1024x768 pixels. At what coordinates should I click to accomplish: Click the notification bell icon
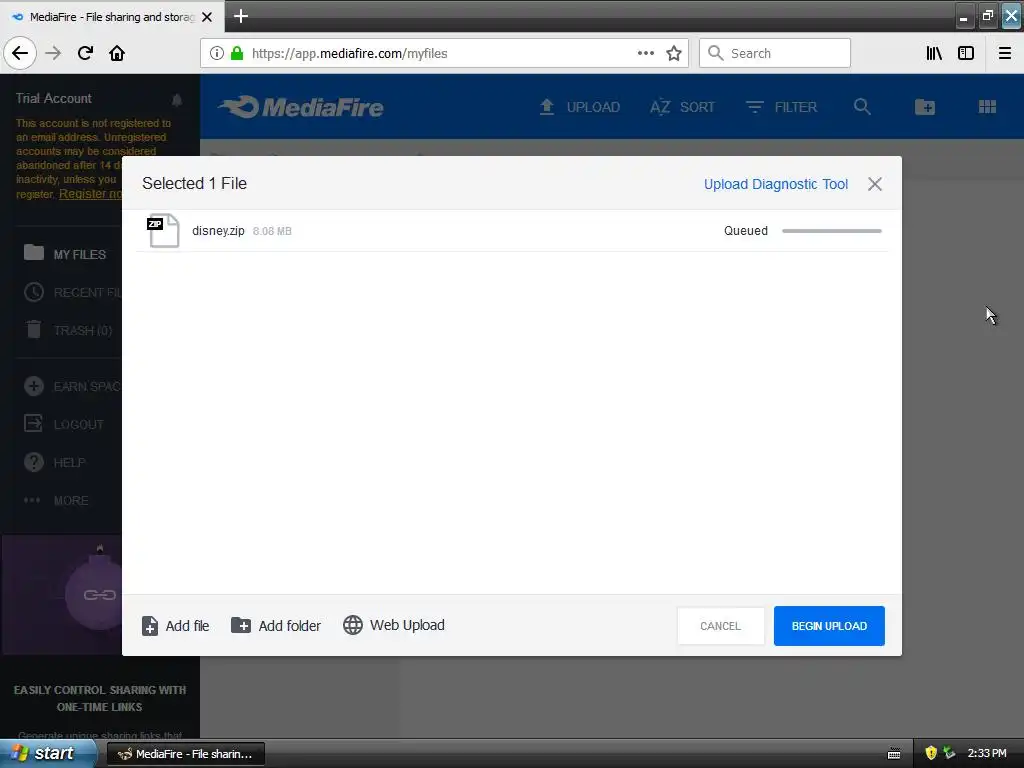(177, 99)
